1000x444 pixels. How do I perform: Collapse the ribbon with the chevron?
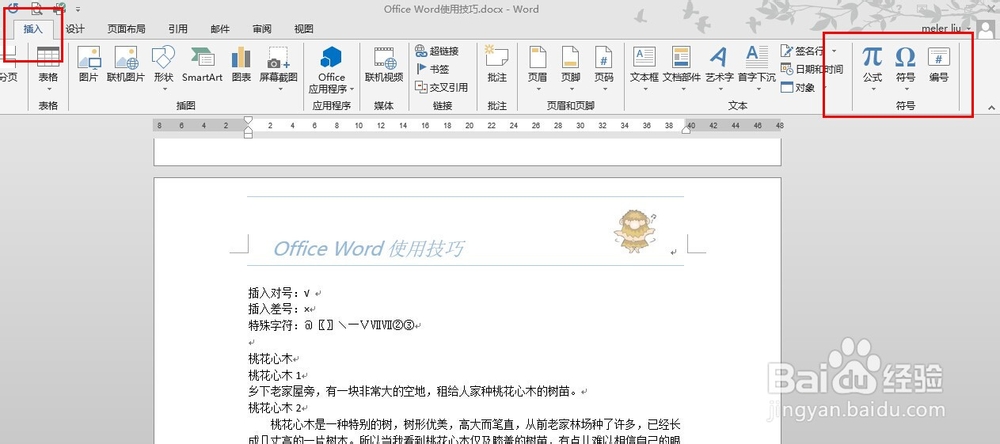992,107
